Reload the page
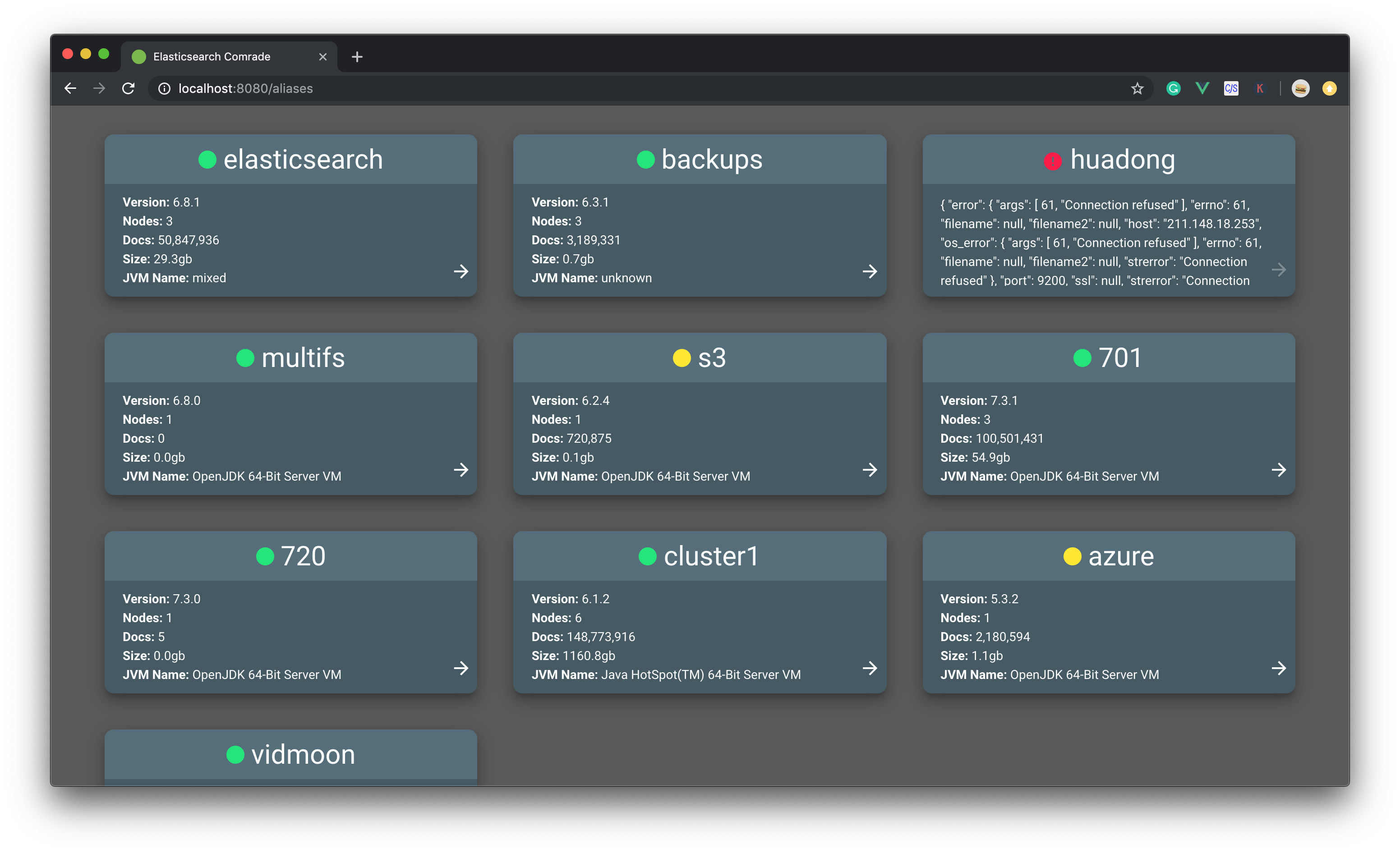The width and height of the screenshot is (1400, 853). pos(129,89)
